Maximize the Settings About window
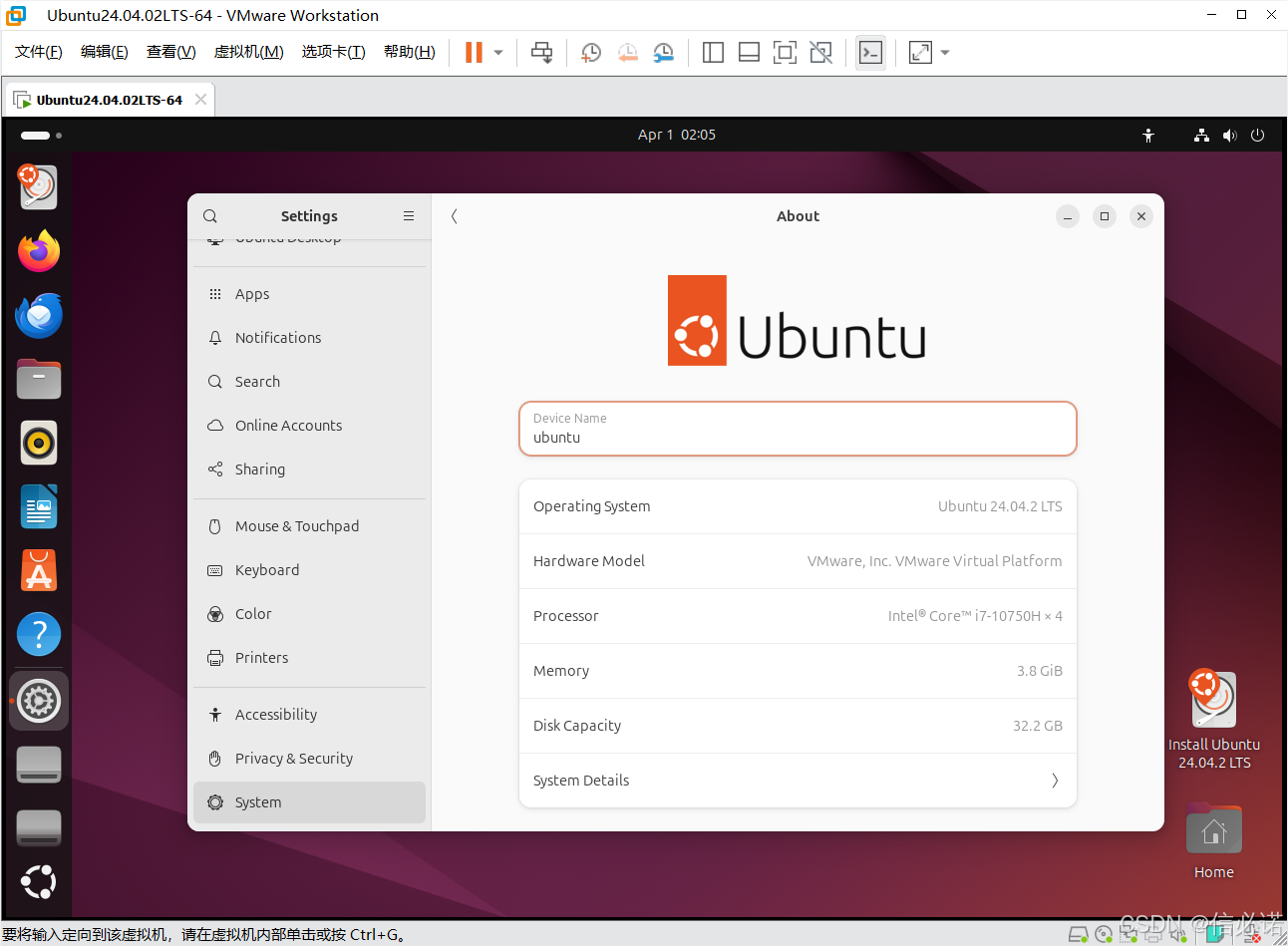Screen dimensions: 1288x946 tap(1105, 216)
